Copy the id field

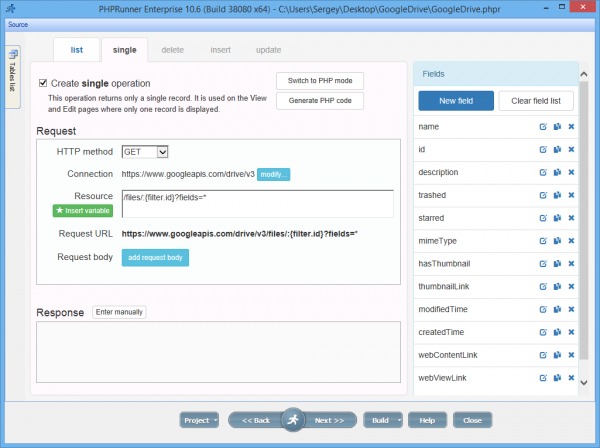pos(557,150)
